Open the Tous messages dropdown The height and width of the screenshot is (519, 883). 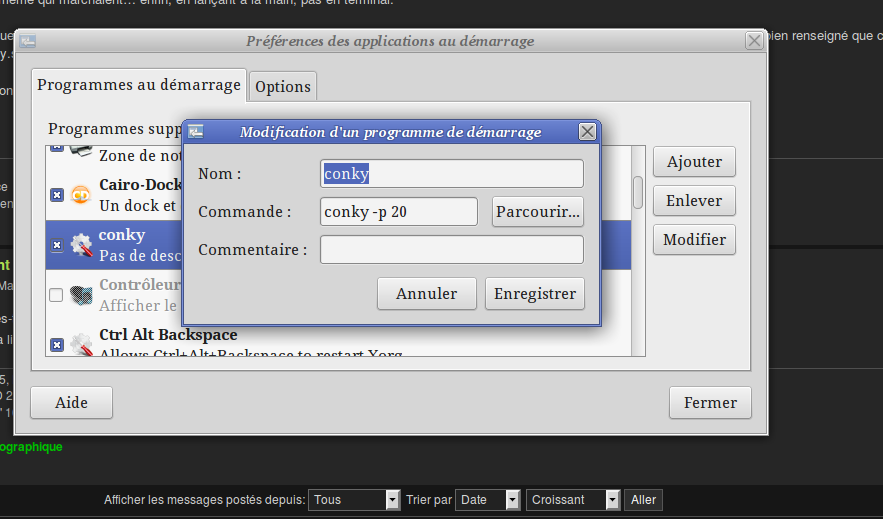click(354, 500)
